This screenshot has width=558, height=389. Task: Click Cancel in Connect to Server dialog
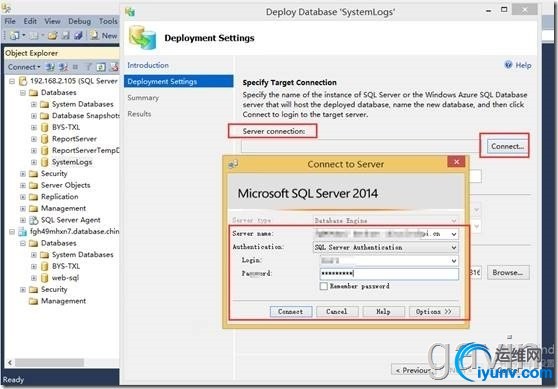click(x=337, y=311)
